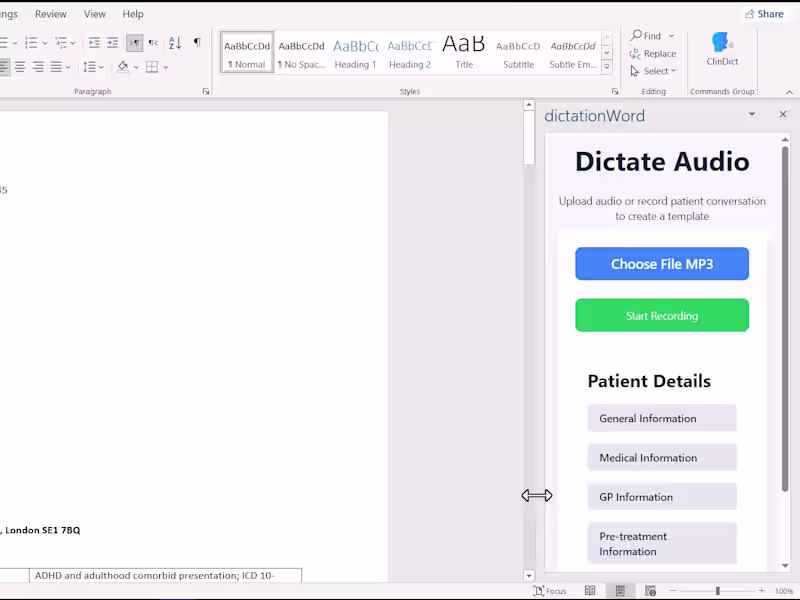Image resolution: width=800 pixels, height=600 pixels.
Task: Open Find dropdown arrow
Action: (671, 36)
